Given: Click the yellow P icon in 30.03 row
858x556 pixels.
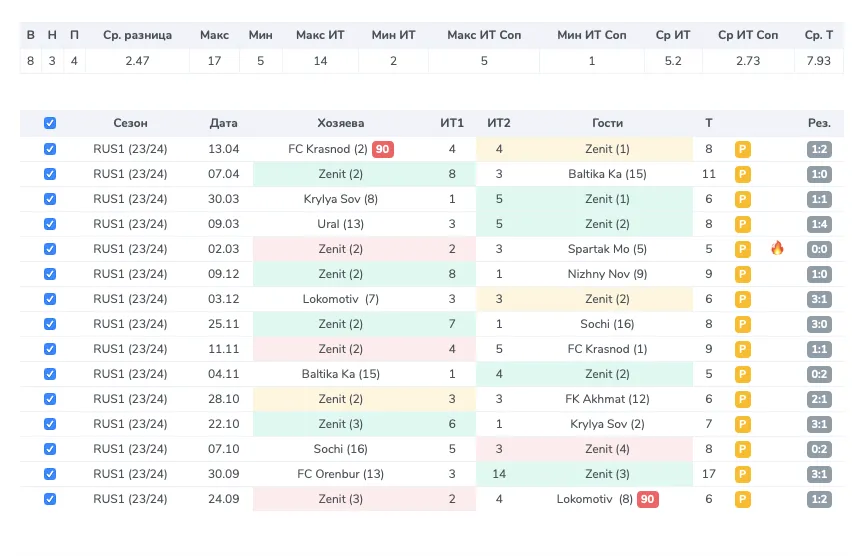Looking at the screenshot, I should point(742,199).
